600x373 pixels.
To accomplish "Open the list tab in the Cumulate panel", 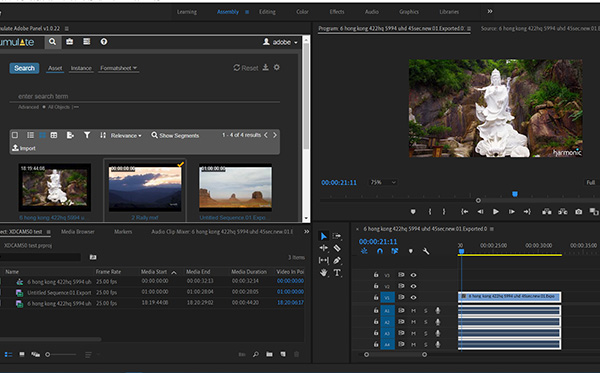I will 86,42.
